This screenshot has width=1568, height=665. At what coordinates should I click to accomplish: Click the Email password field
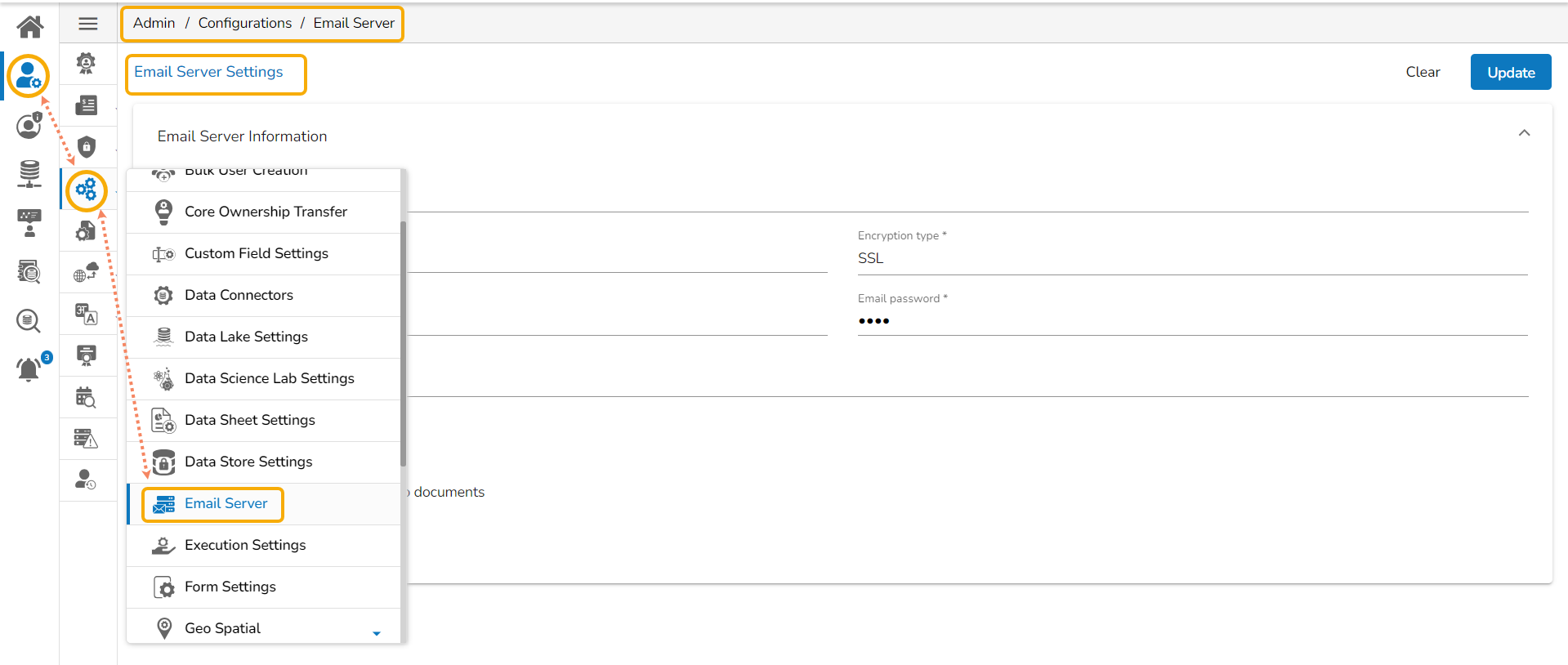tap(1191, 321)
